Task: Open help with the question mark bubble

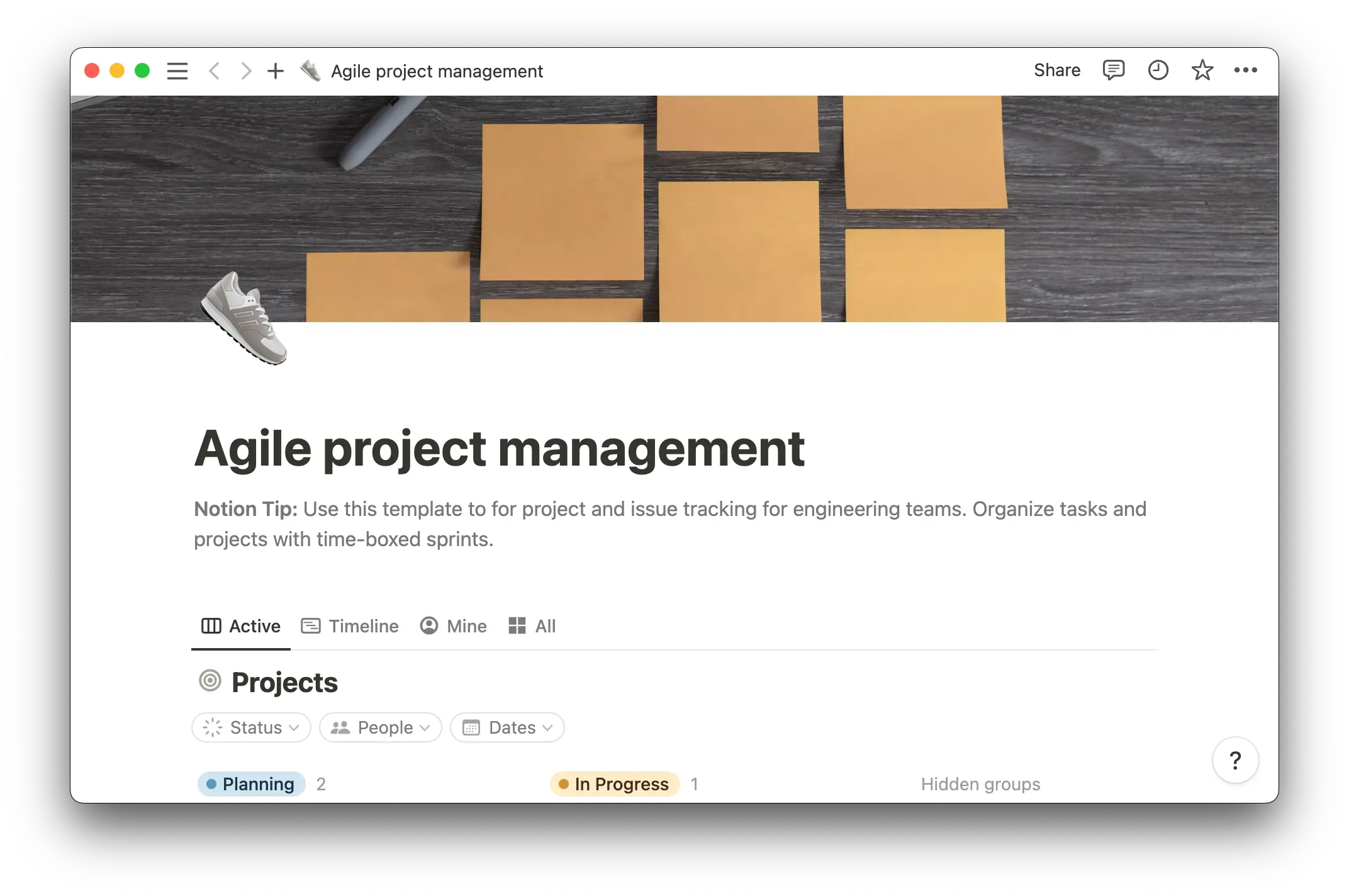Action: click(x=1235, y=760)
